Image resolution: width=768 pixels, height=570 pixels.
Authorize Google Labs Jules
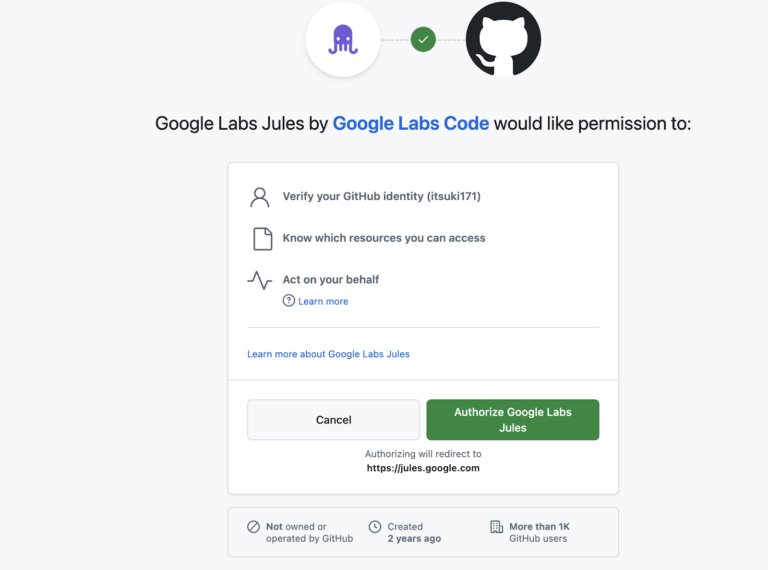coord(513,420)
